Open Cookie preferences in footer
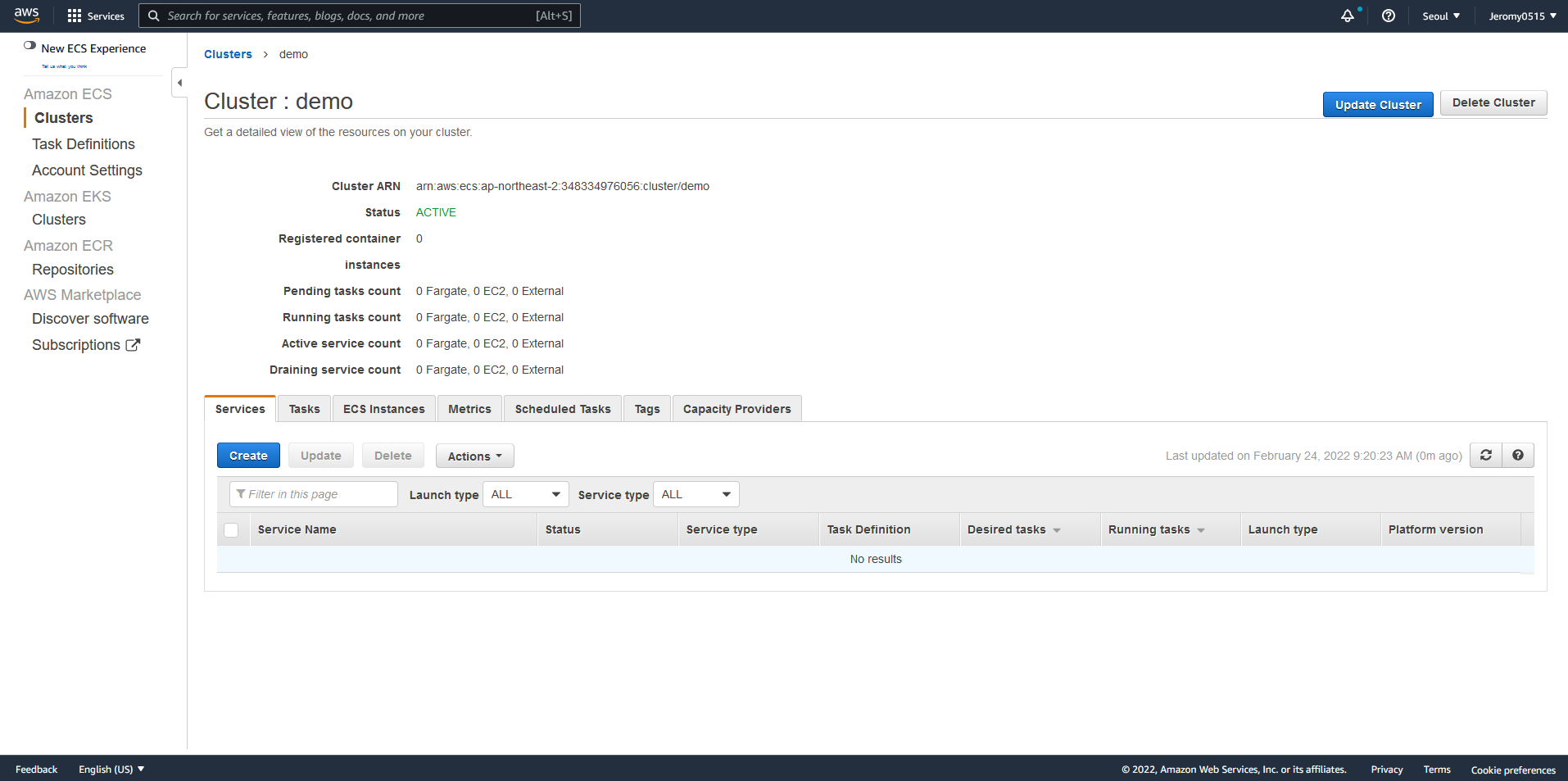The height and width of the screenshot is (781, 1568). click(x=1513, y=770)
